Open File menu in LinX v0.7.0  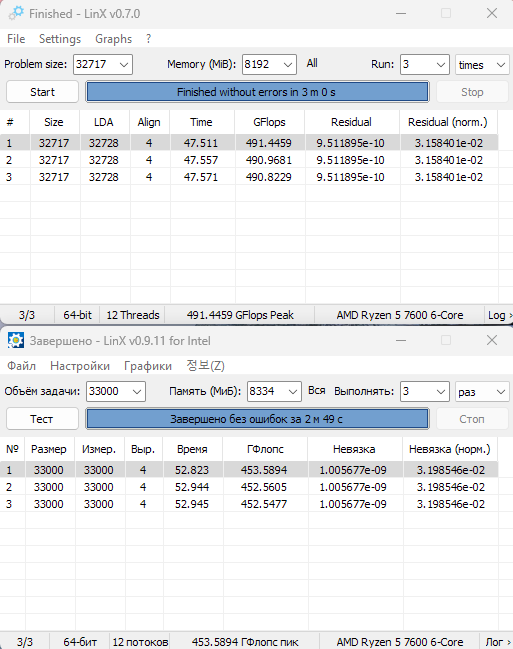click(16, 39)
